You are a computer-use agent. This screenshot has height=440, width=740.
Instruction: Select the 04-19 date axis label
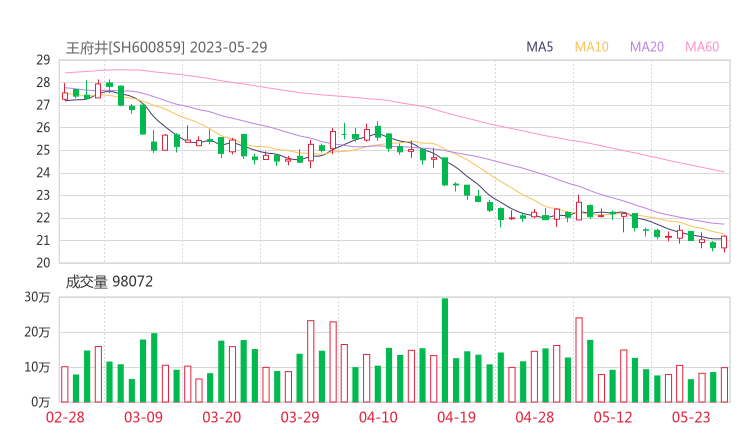456,418
